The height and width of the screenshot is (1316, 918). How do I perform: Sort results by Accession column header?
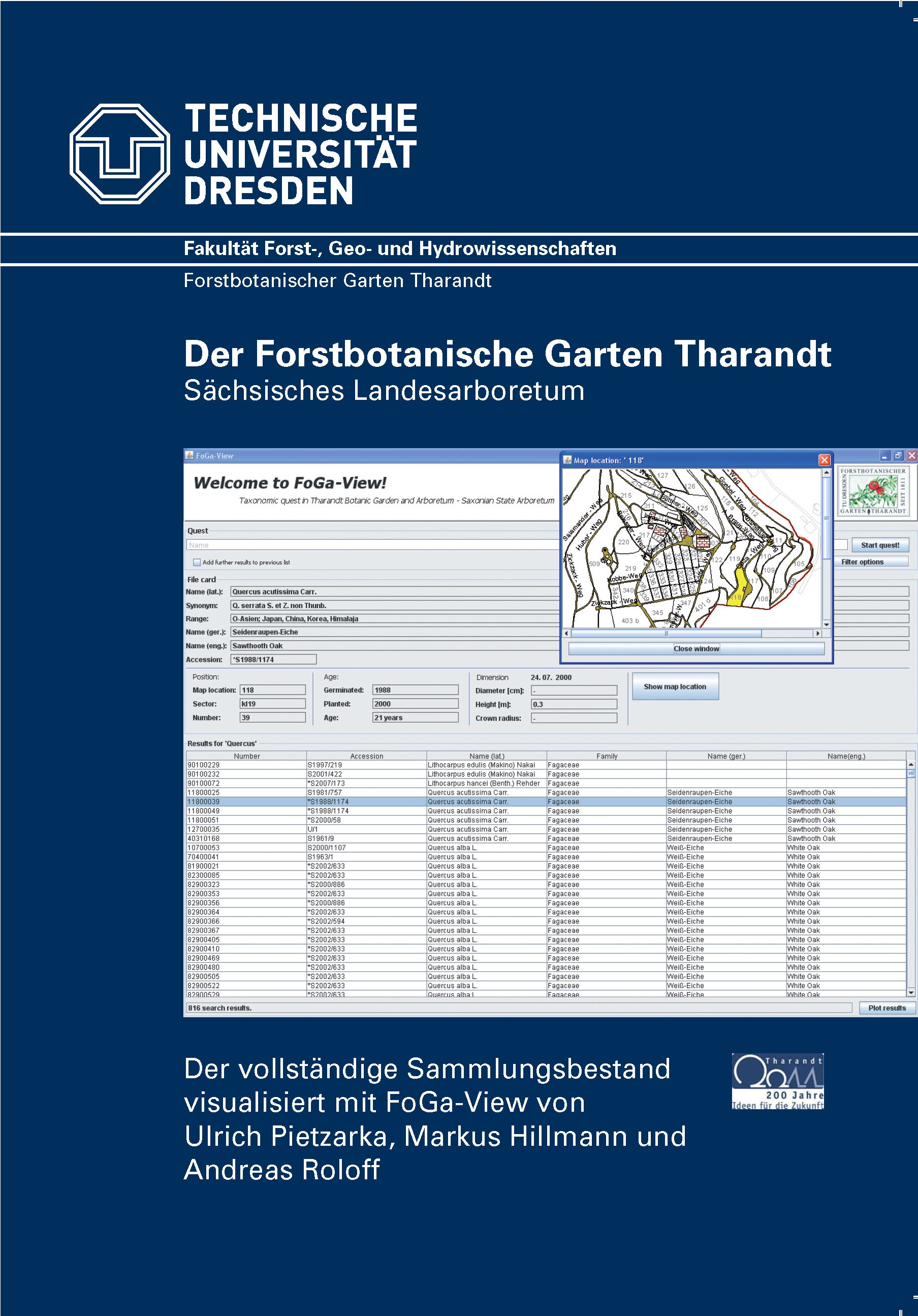367,756
